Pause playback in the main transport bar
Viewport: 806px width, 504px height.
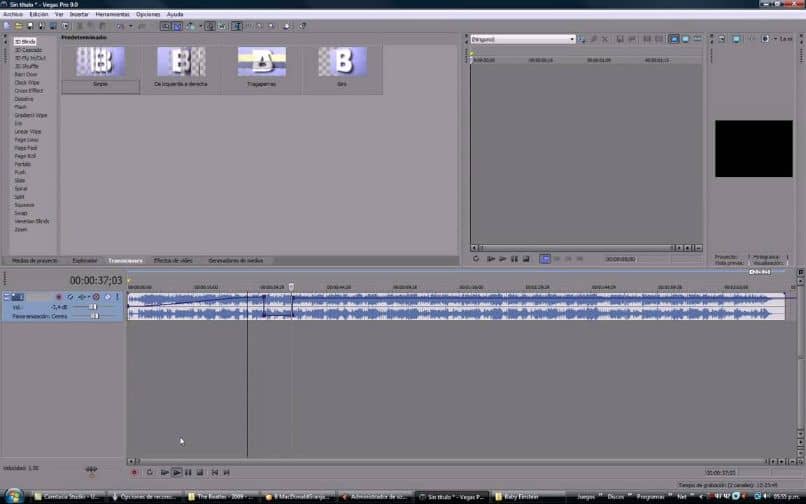(x=188, y=472)
